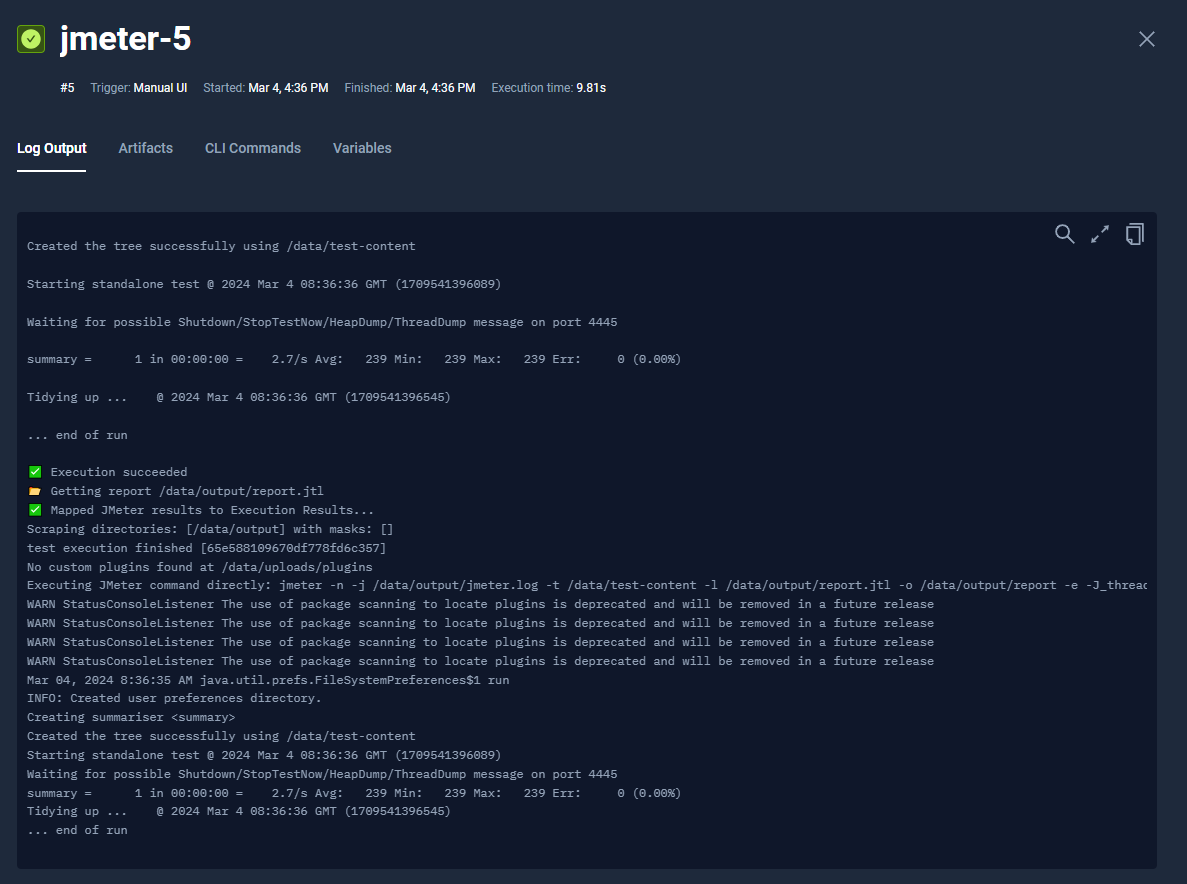Select the Log Output tab
The height and width of the screenshot is (884, 1187).
(x=51, y=148)
